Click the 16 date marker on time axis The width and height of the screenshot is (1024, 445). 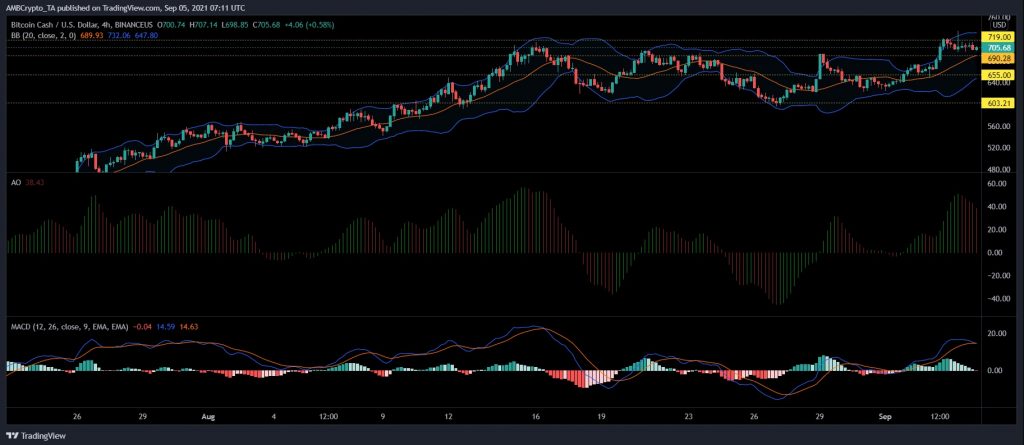[x=536, y=416]
